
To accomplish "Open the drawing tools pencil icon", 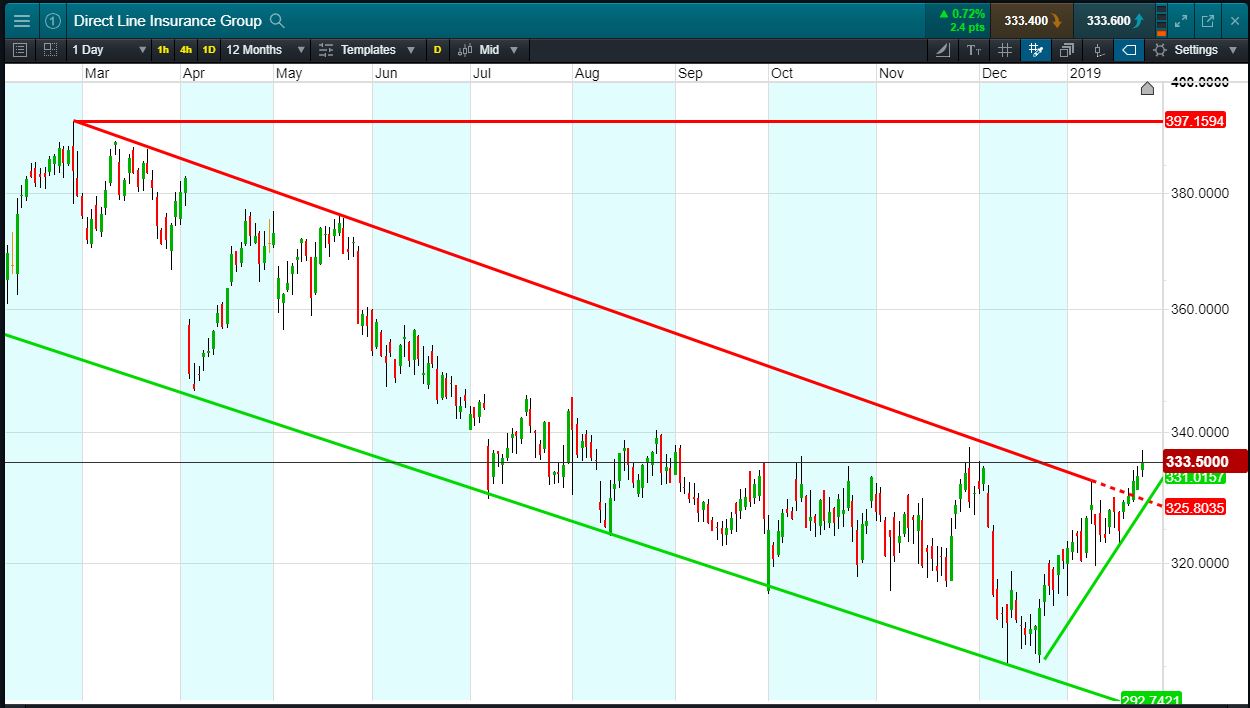I will (x=944, y=50).
